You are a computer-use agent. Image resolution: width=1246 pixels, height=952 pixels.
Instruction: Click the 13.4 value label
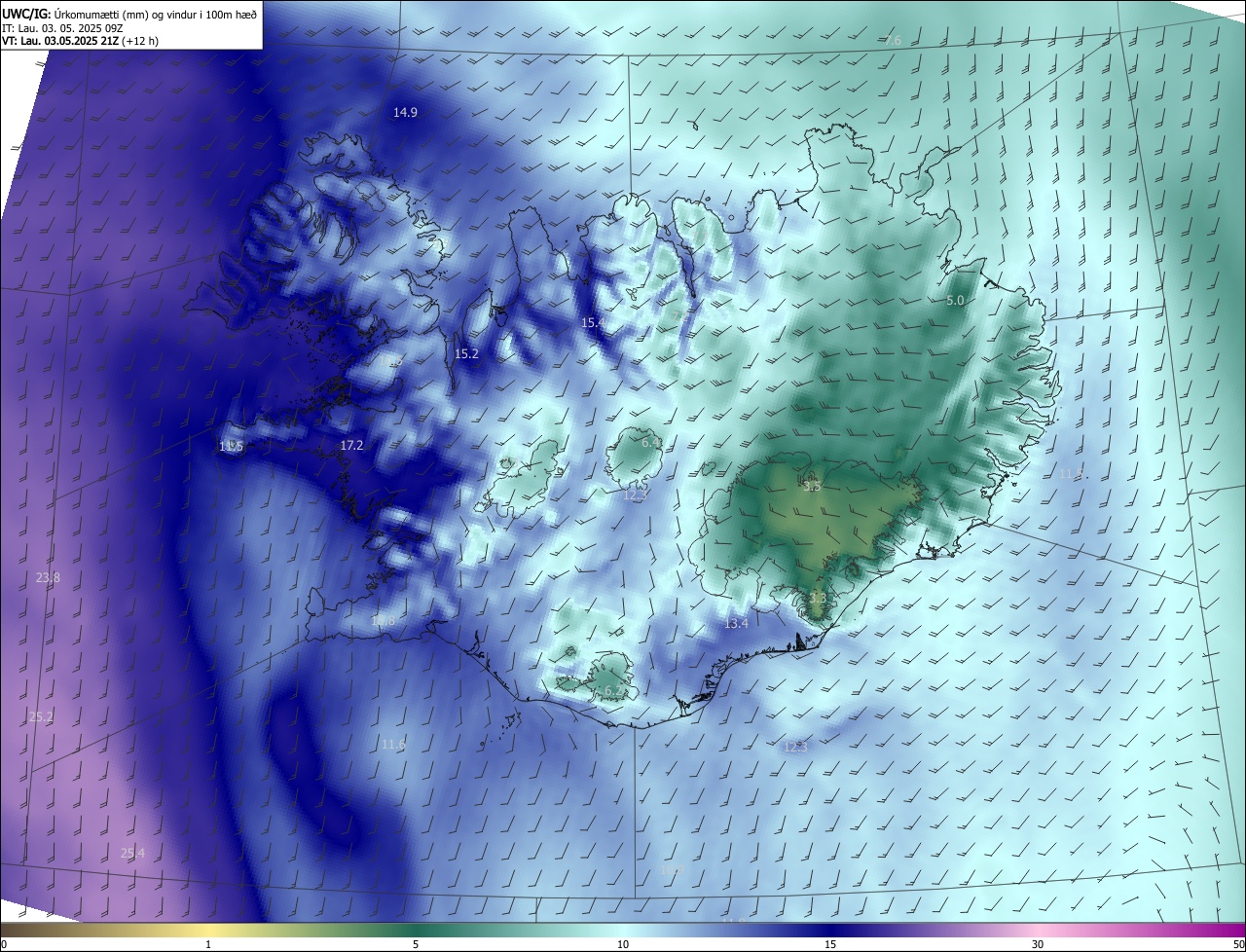point(736,624)
